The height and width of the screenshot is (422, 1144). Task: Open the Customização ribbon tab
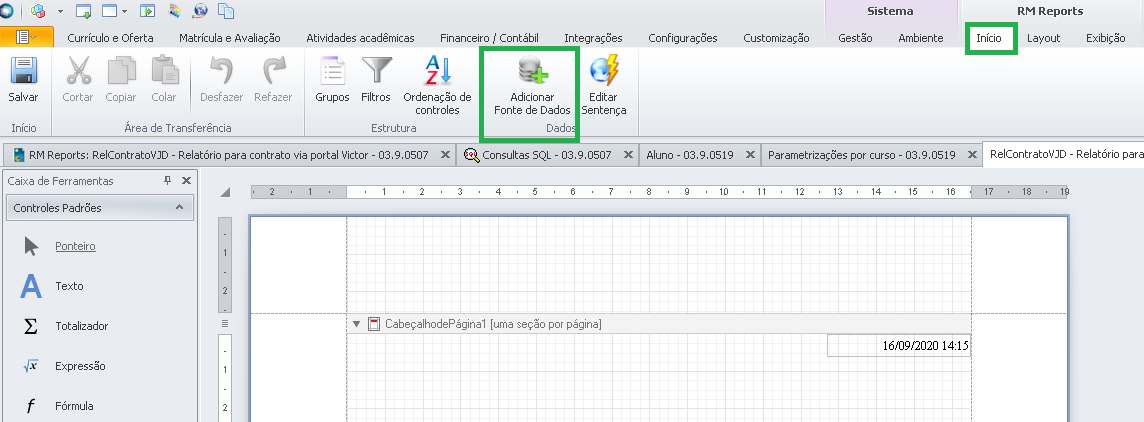point(776,38)
